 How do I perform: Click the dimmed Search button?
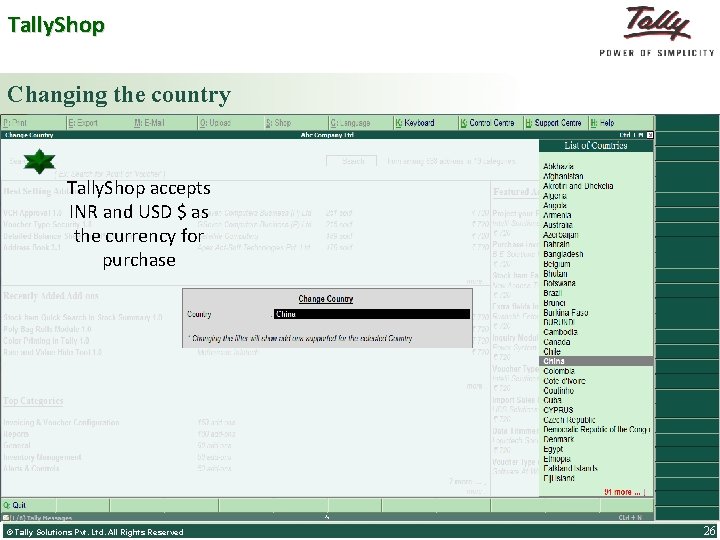pos(351,161)
